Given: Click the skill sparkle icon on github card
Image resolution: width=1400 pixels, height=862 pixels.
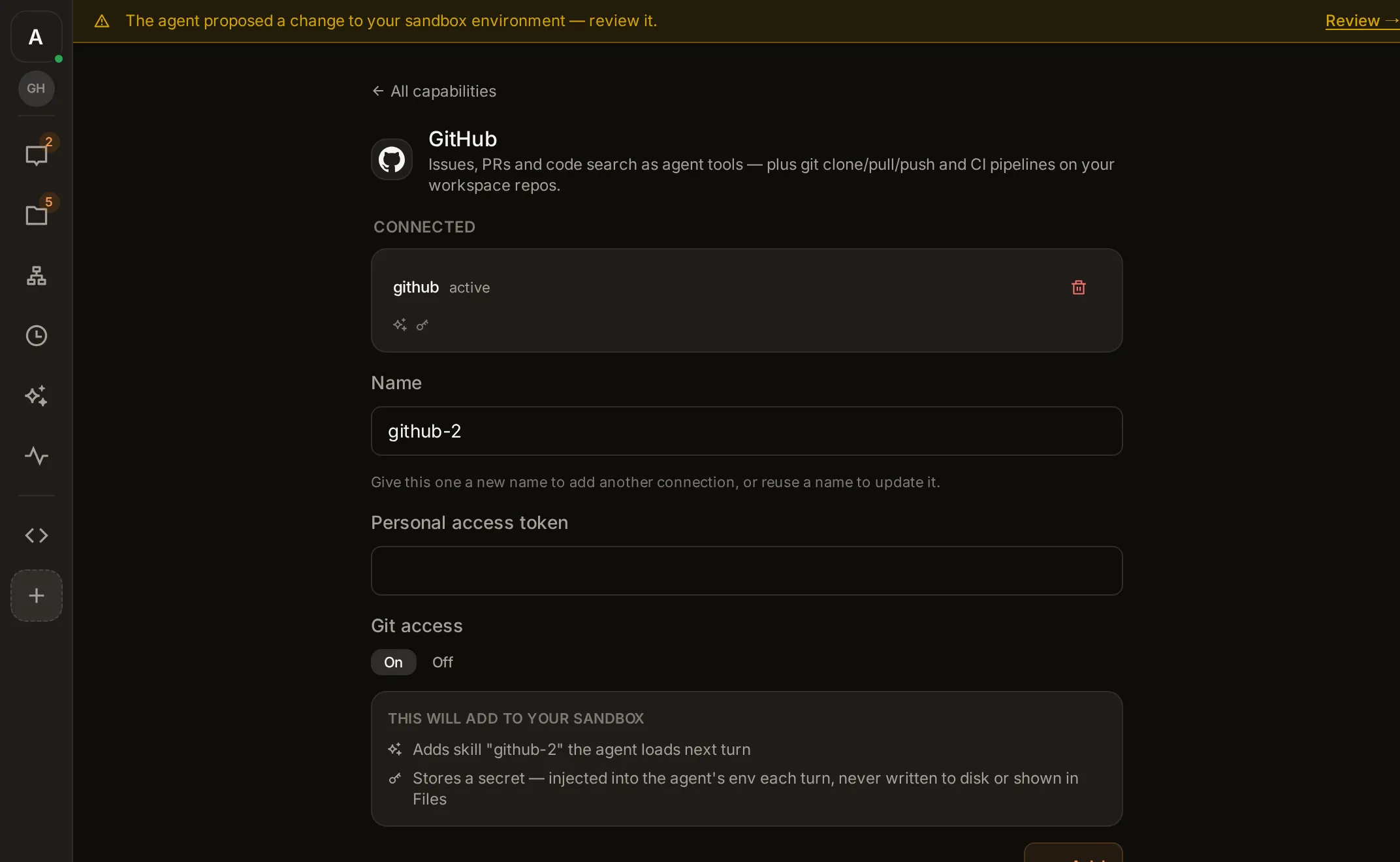Looking at the screenshot, I should [x=400, y=325].
